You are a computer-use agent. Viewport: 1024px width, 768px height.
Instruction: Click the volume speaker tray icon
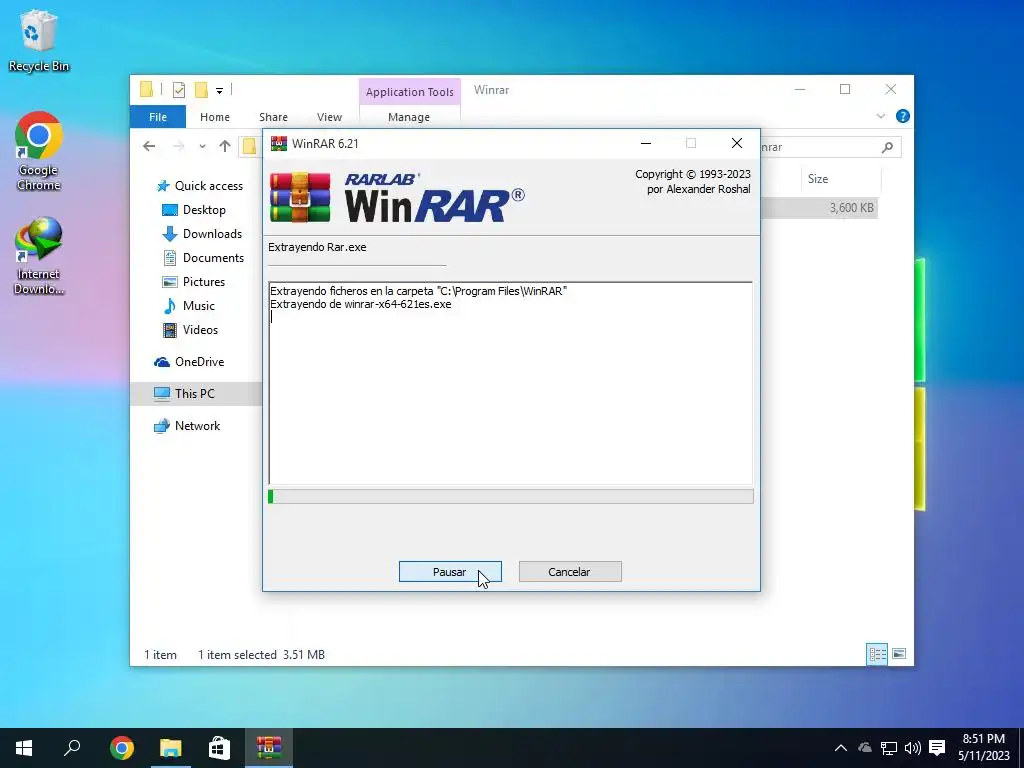tap(912, 748)
